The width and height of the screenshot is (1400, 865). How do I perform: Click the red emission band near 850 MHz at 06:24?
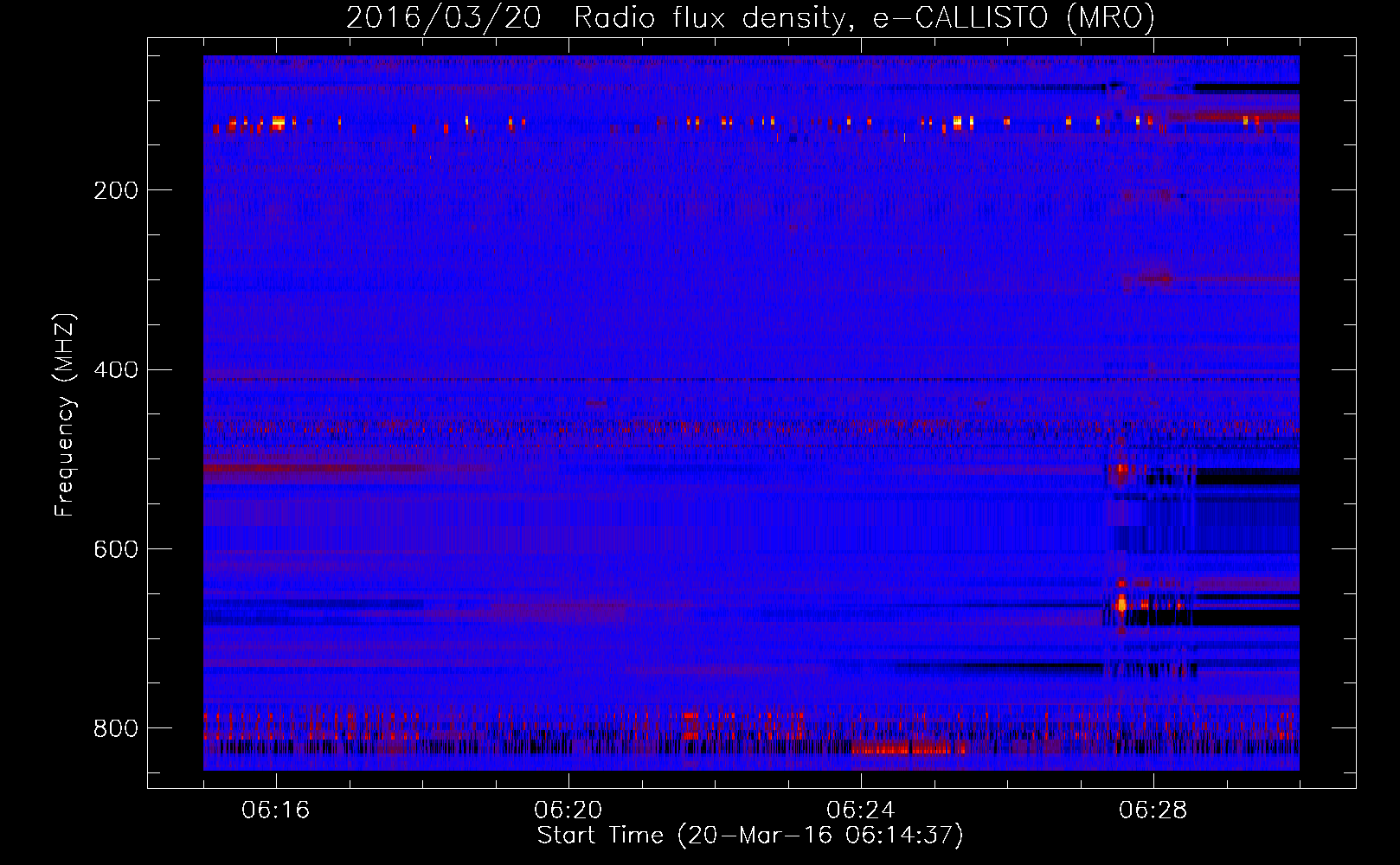(909, 748)
